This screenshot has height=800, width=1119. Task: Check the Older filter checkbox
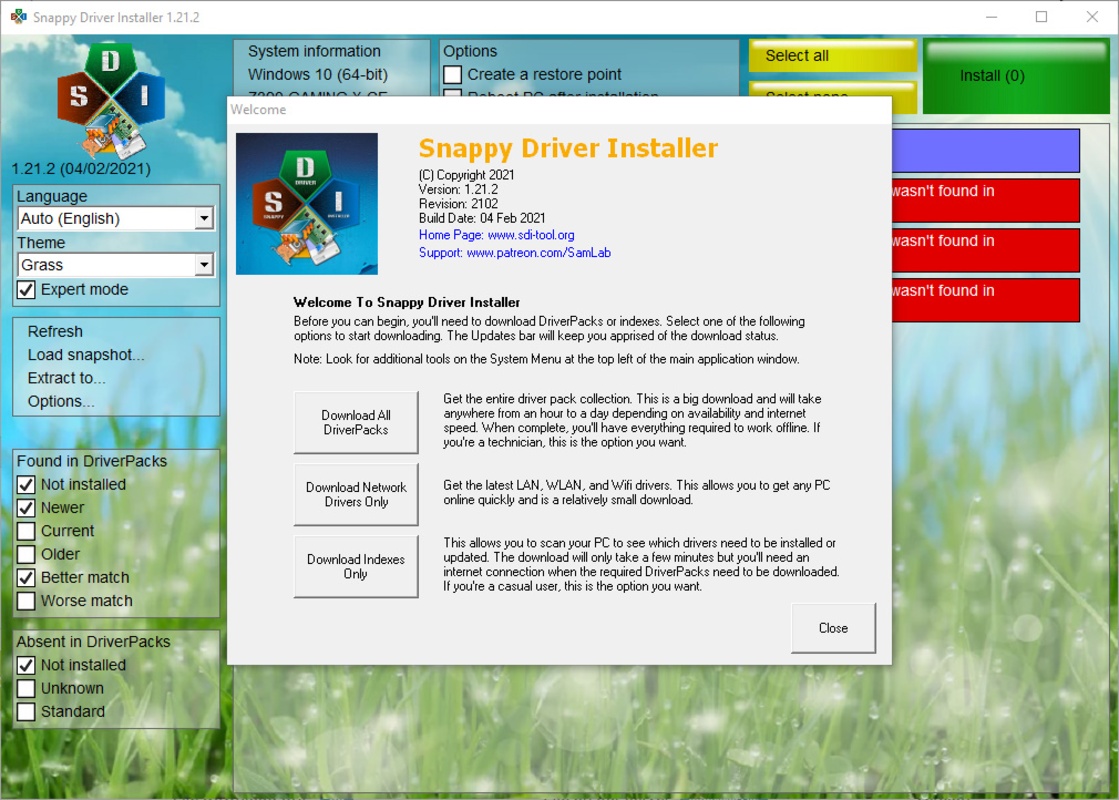click(x=26, y=554)
